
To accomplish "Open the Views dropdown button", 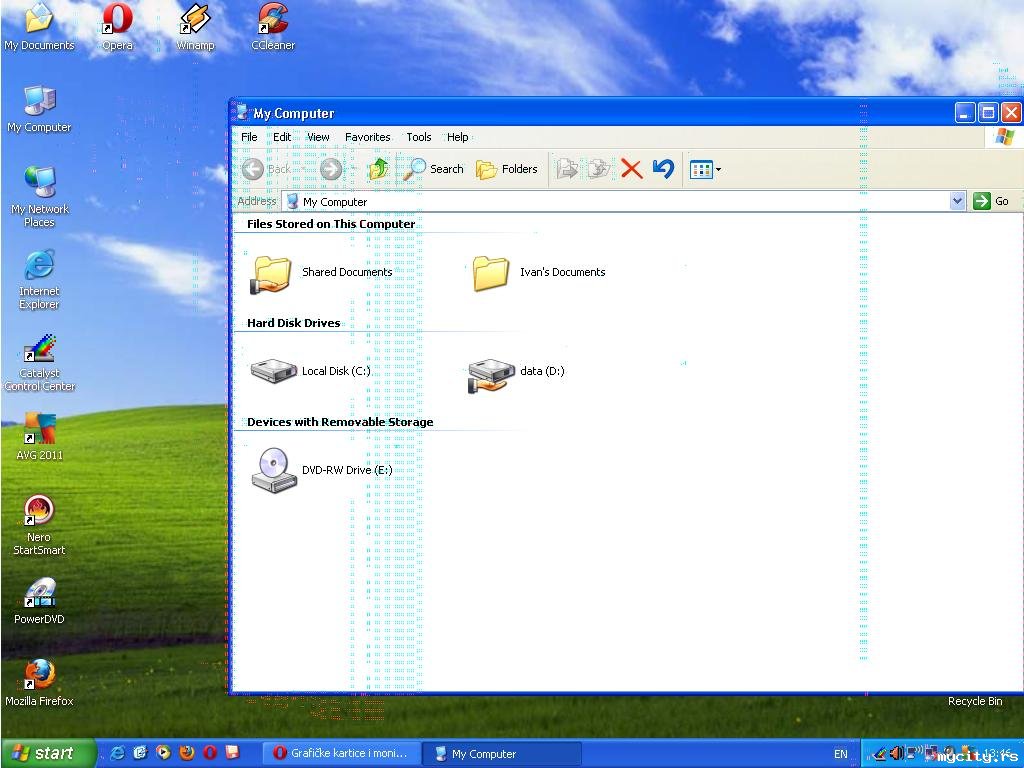I will point(705,169).
